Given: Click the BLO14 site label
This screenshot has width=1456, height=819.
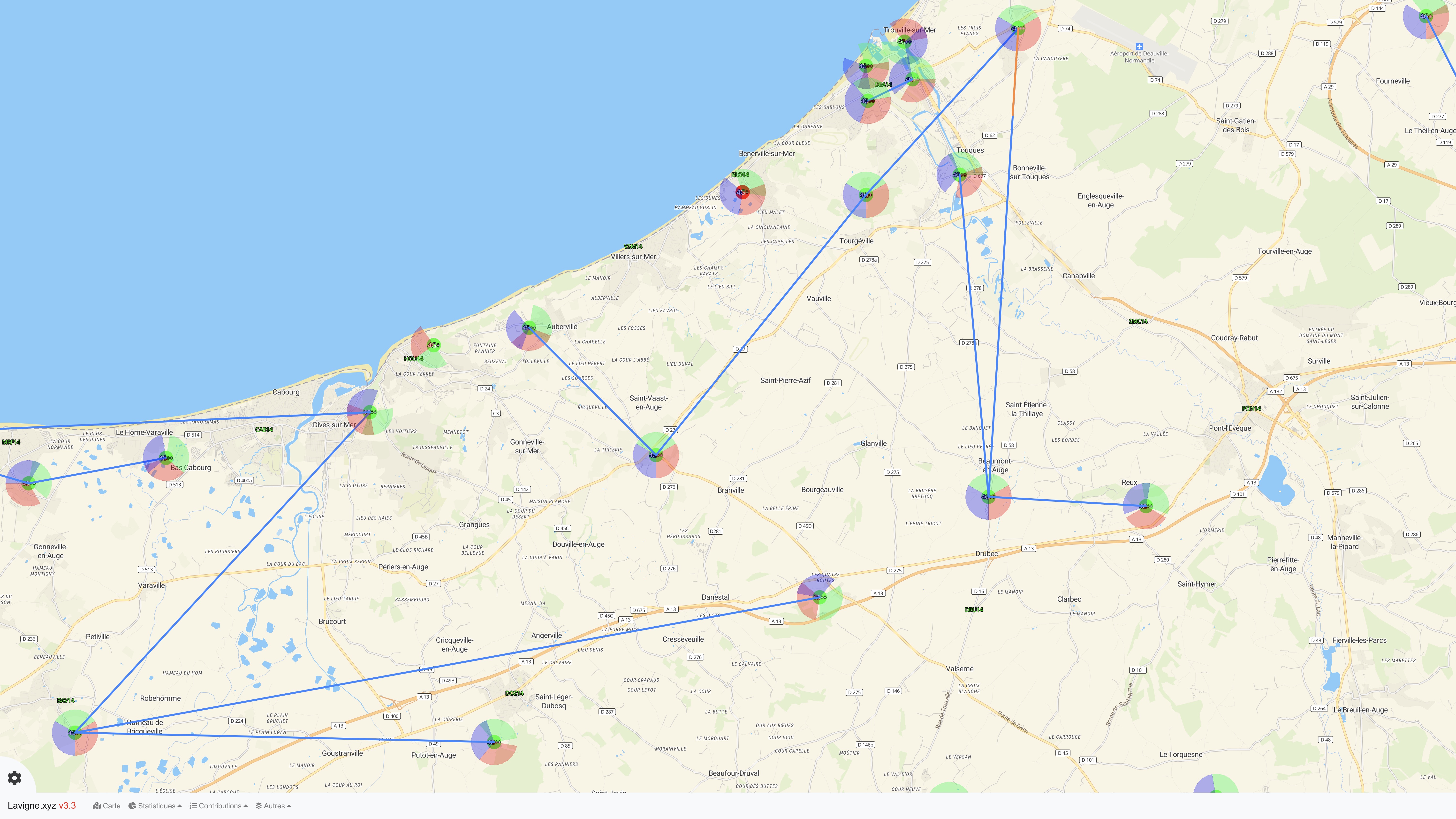Looking at the screenshot, I should coord(740,175).
